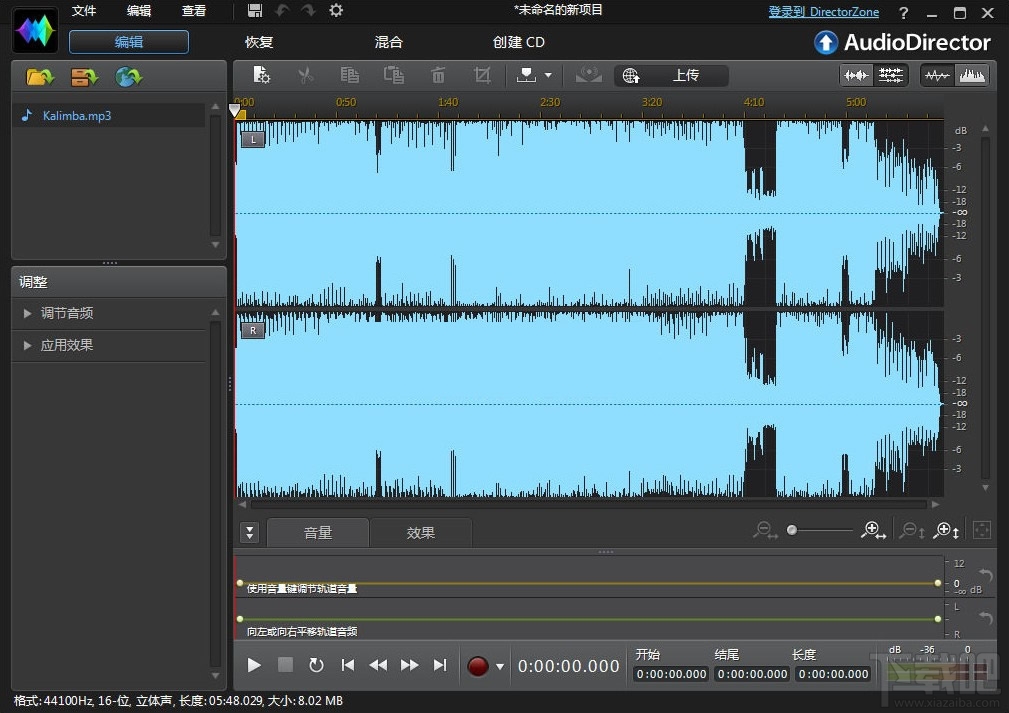This screenshot has height=713, width=1009.
Task: Click vertical zoom in magnifier icon
Action: (x=945, y=531)
